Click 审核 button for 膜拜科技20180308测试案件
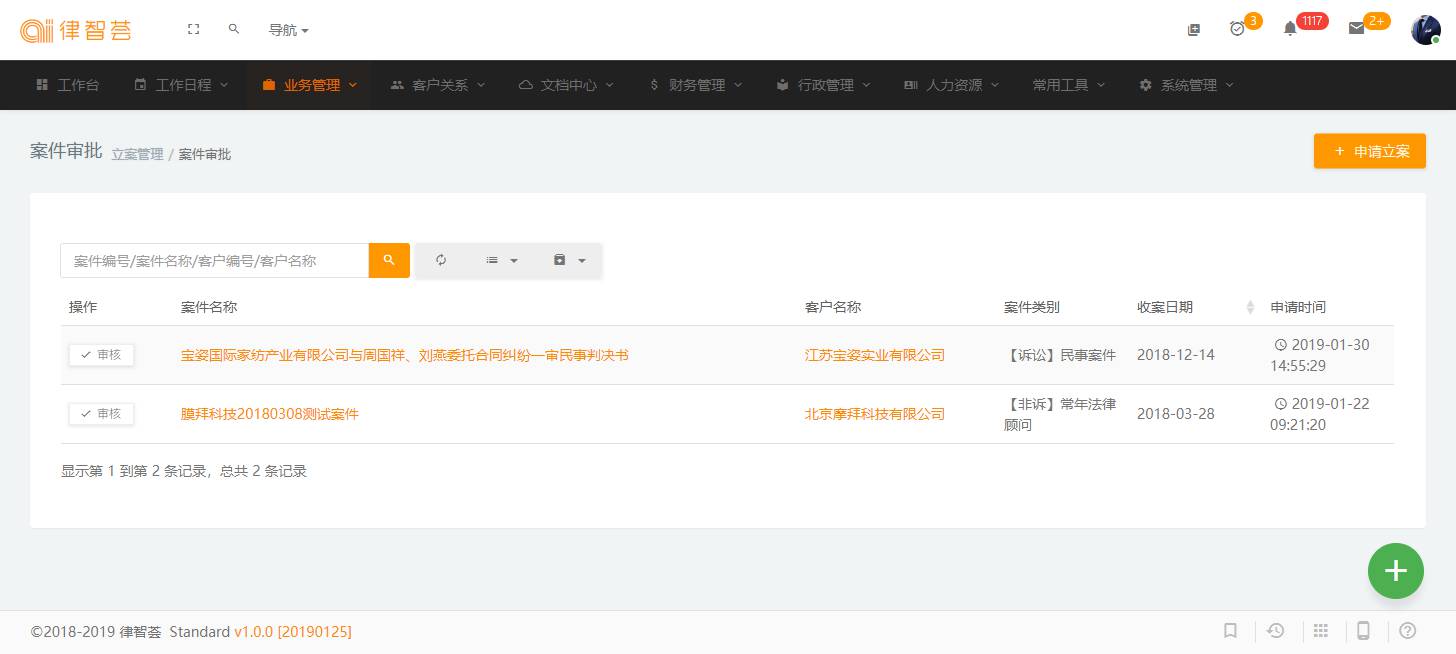Screen dimensions: 1456x654 click(101, 414)
